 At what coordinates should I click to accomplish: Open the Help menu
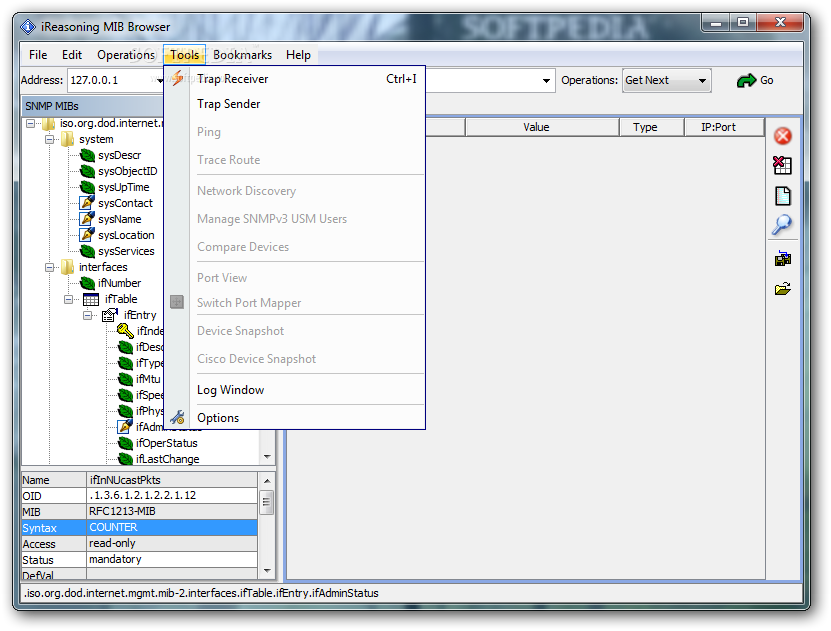point(298,55)
